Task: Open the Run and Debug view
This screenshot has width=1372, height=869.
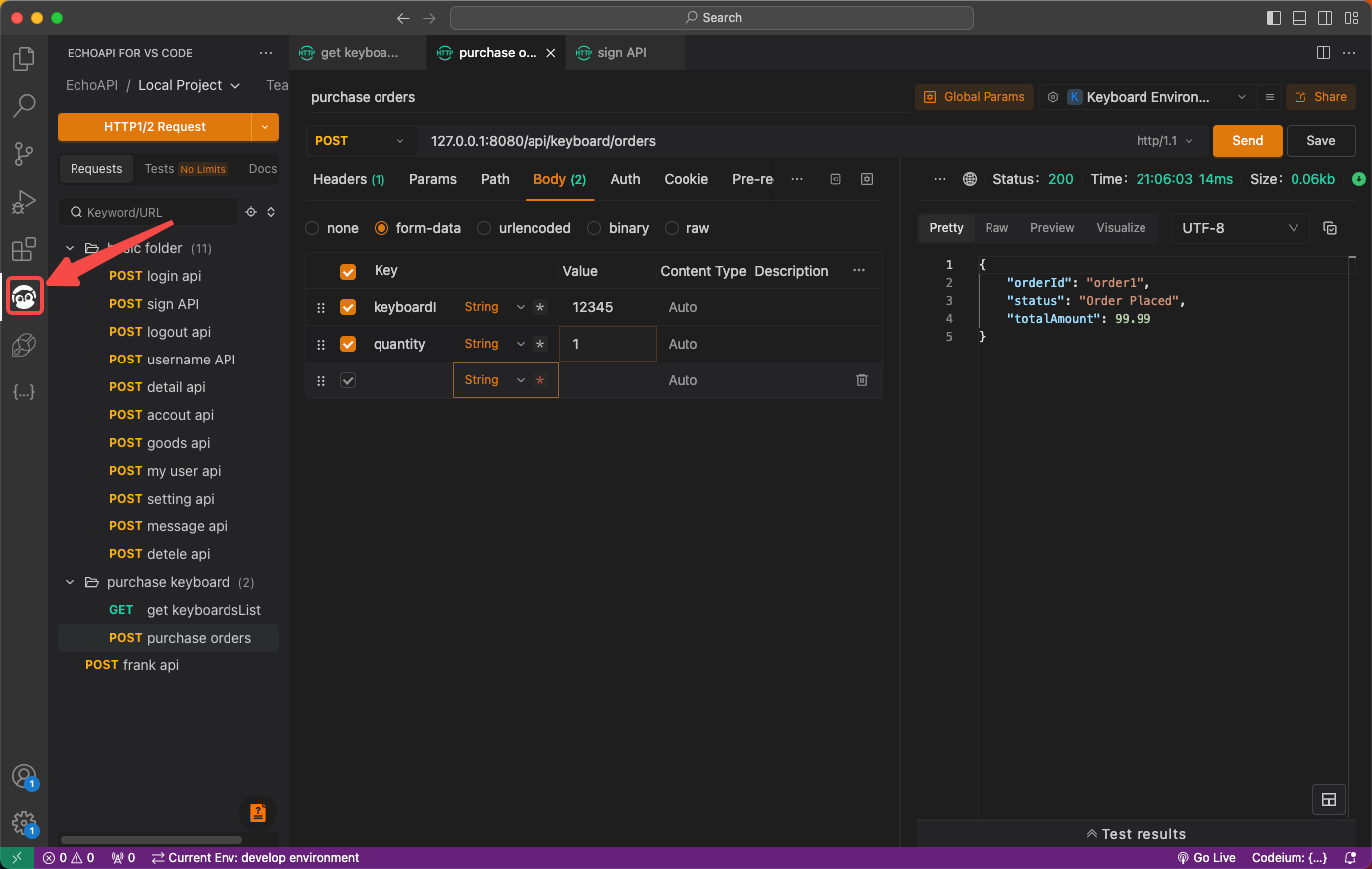Action: click(24, 201)
